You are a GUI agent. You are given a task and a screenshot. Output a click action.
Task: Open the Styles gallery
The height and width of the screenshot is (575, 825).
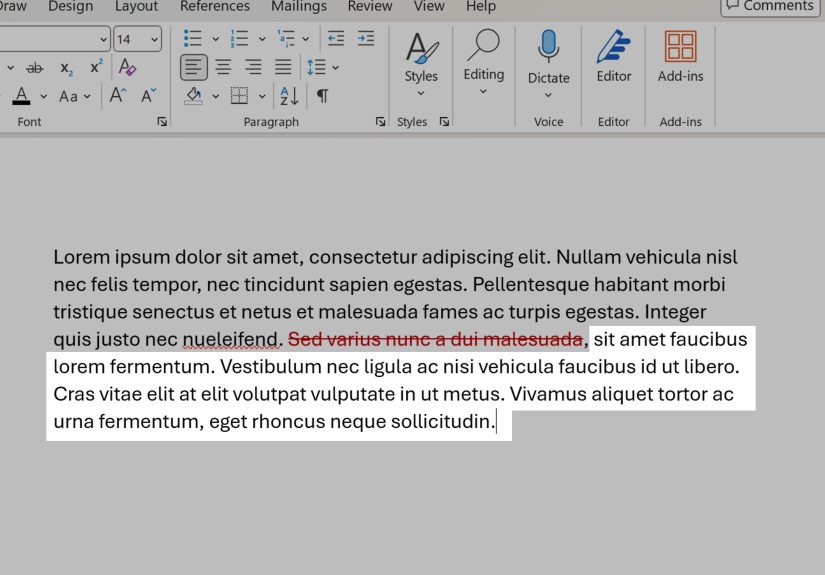[x=421, y=64]
